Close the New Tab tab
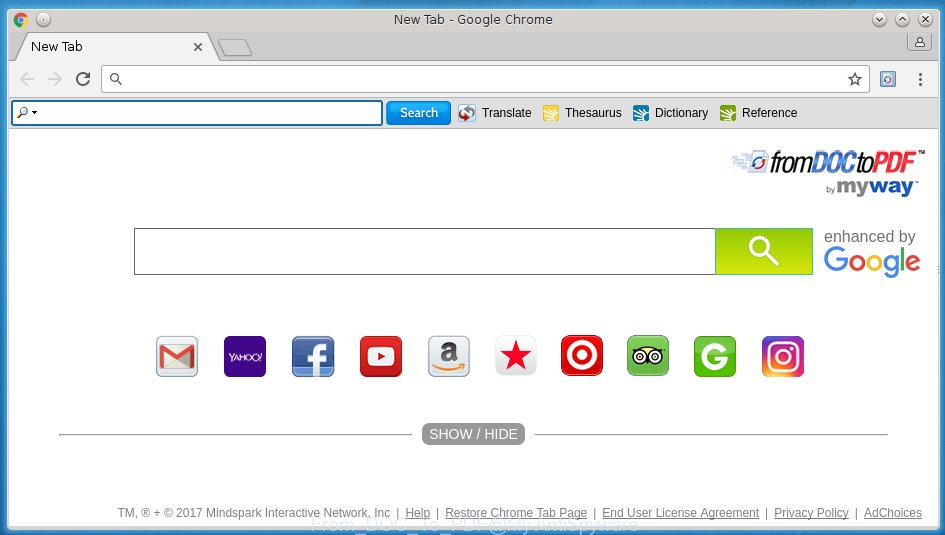945x535 pixels. (x=198, y=47)
